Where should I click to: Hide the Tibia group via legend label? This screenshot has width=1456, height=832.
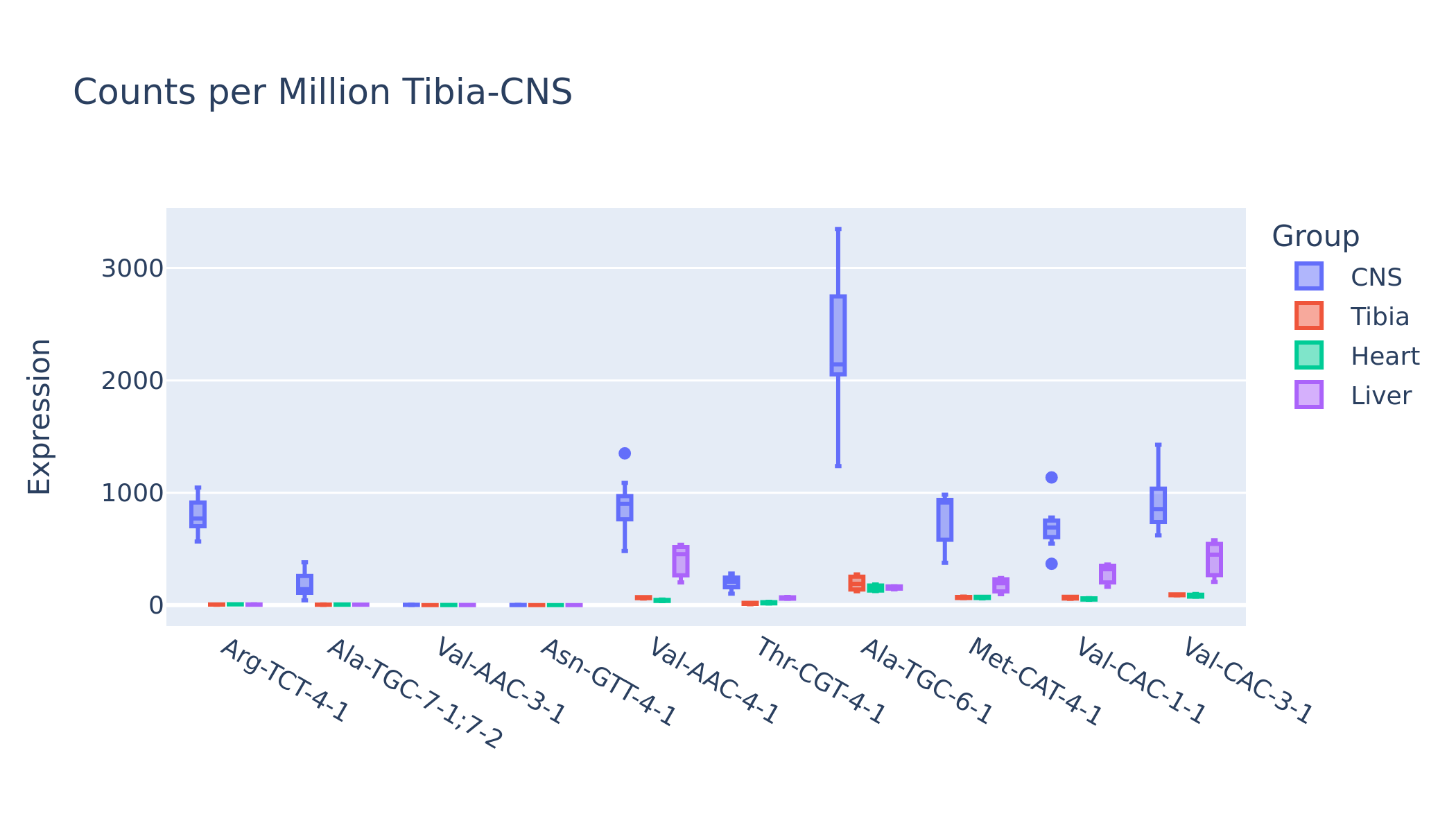[1380, 316]
